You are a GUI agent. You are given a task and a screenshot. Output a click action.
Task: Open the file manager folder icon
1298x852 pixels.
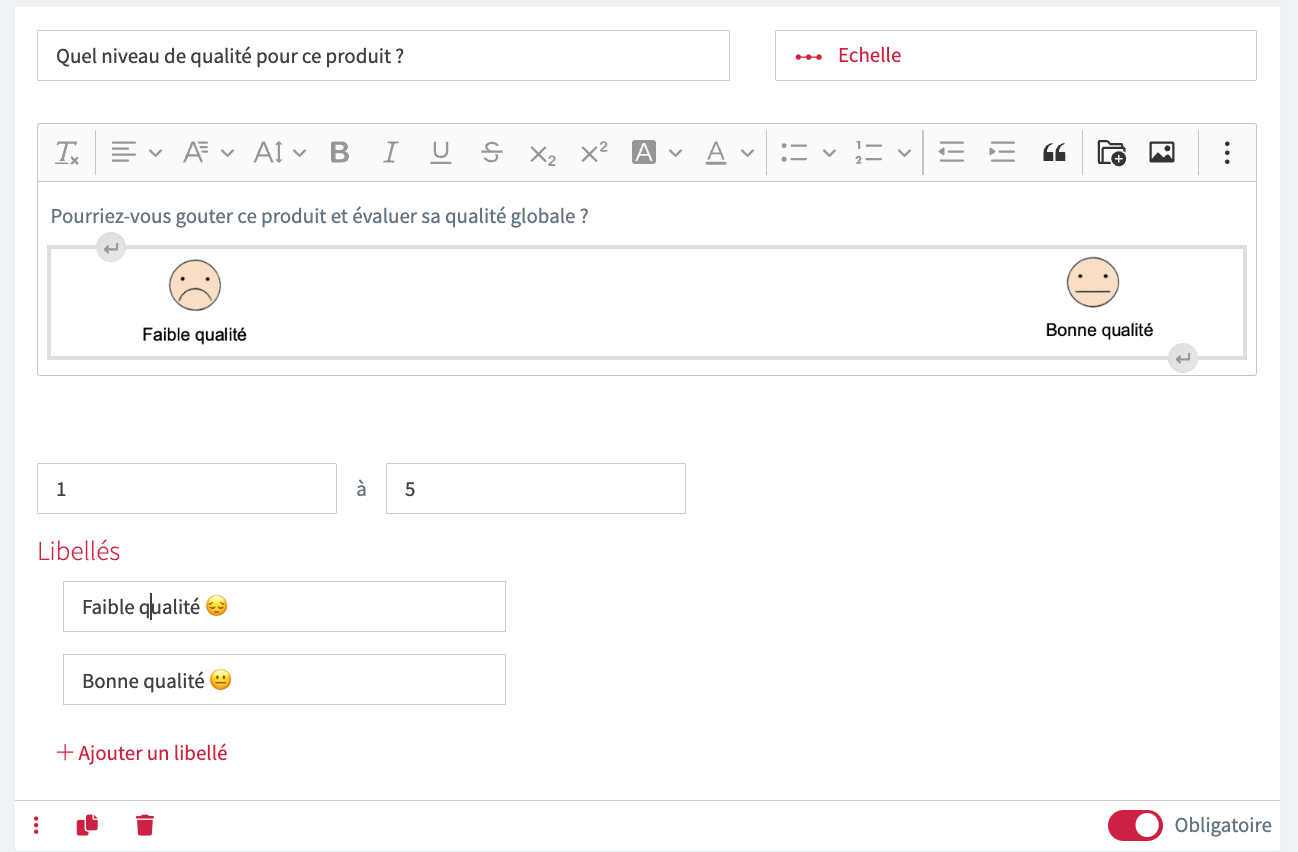tap(1111, 153)
